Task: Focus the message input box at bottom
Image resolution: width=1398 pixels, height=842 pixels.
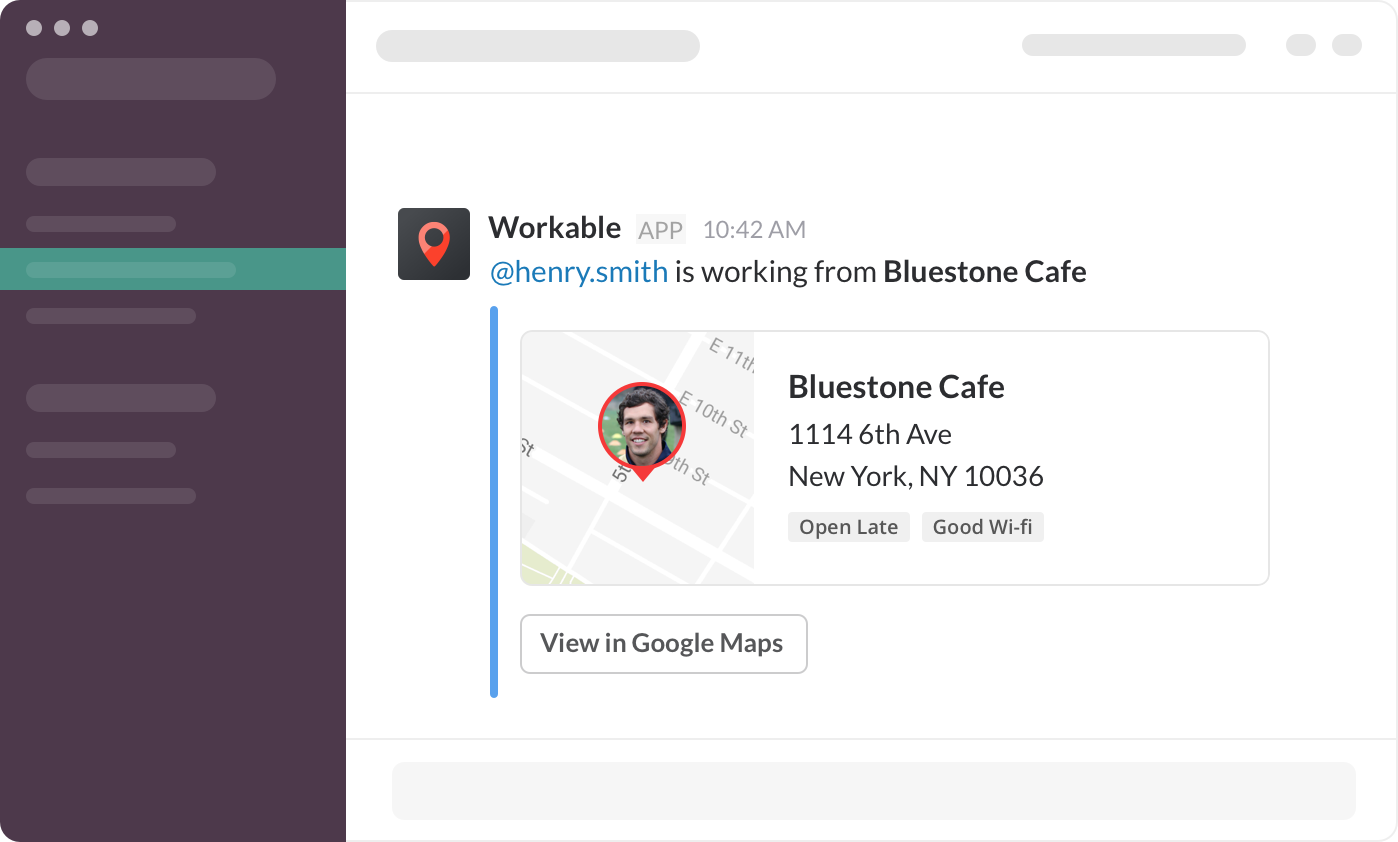Action: [873, 790]
